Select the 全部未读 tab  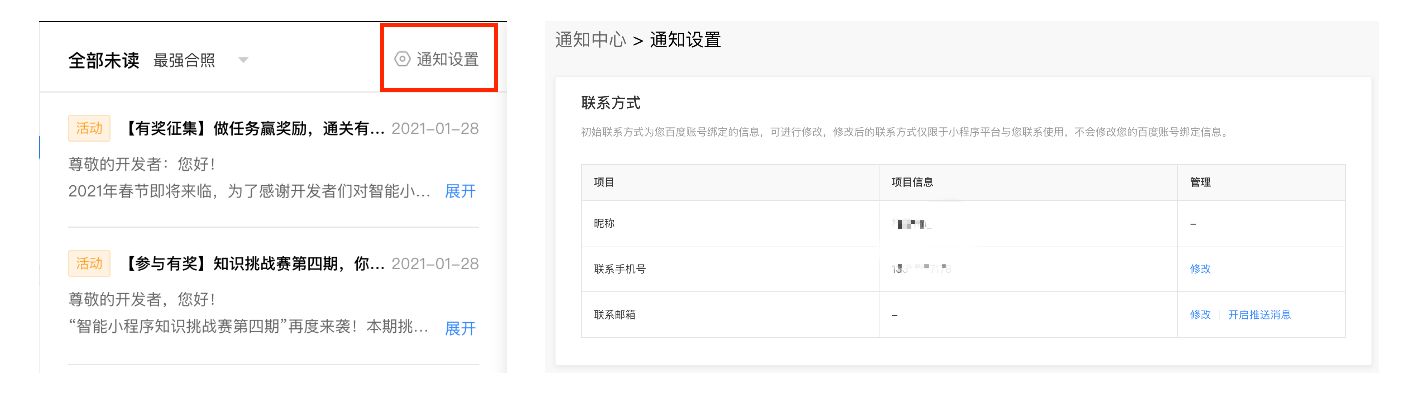103,60
